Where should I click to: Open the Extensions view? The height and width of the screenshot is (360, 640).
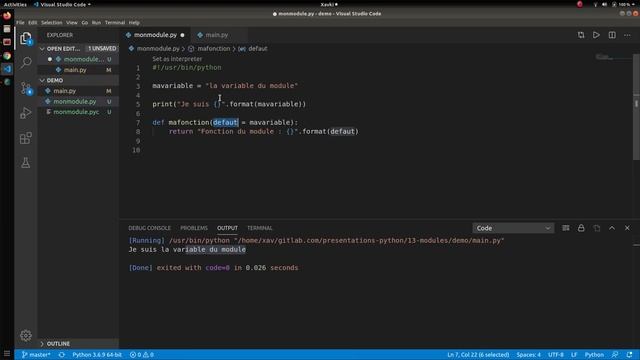(26, 138)
